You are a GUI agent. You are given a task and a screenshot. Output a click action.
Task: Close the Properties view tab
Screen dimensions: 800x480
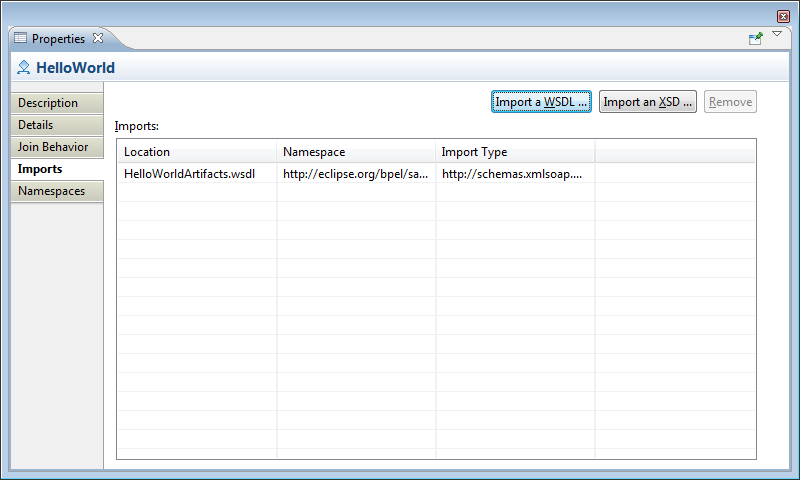98,39
